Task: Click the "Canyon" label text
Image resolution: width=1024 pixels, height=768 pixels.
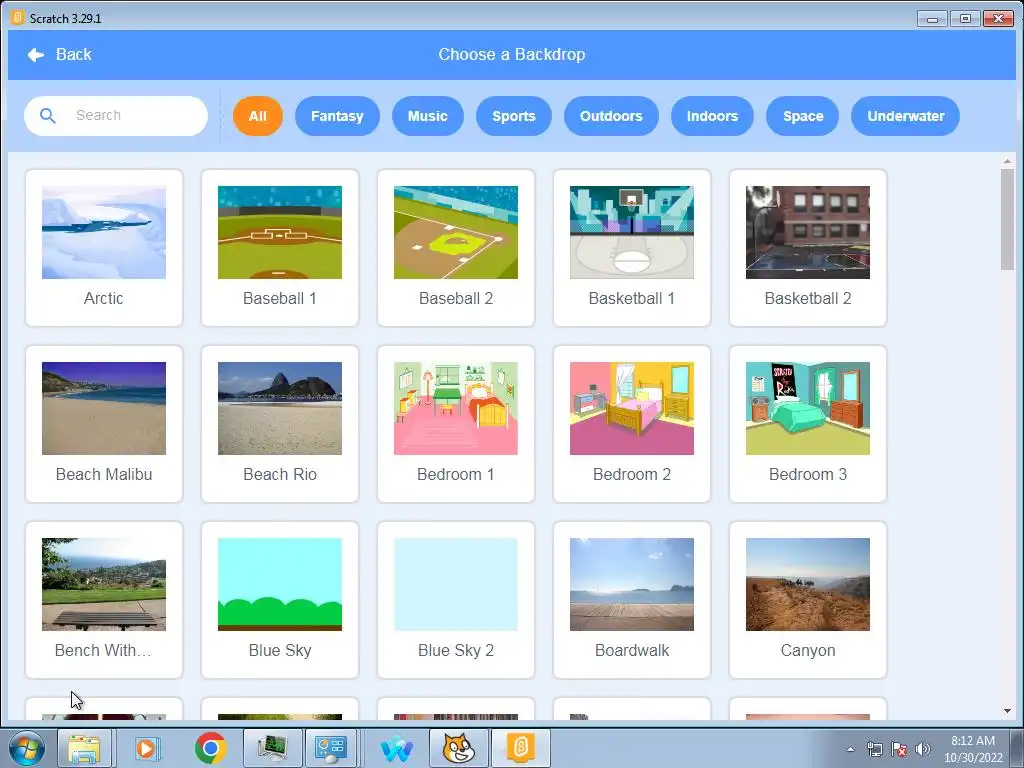Action: pyautogui.click(x=808, y=650)
